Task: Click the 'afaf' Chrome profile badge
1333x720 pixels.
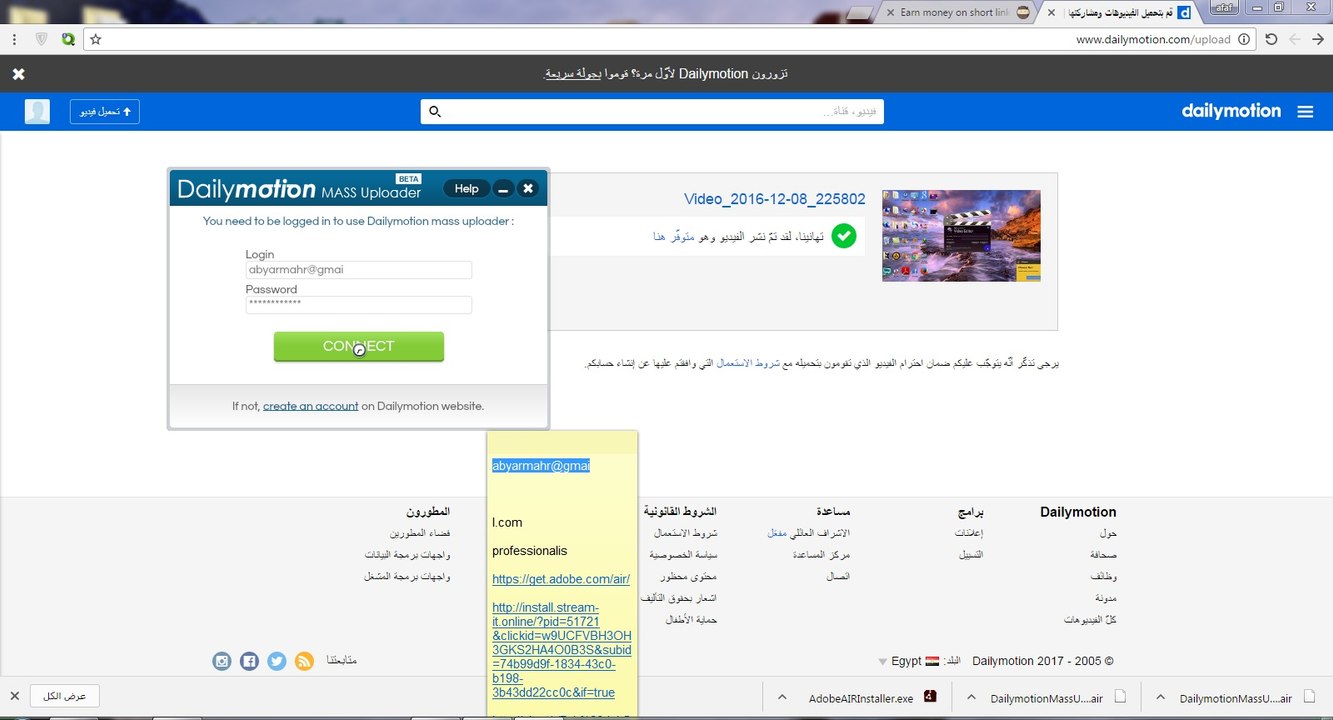Action: pyautogui.click(x=1225, y=7)
